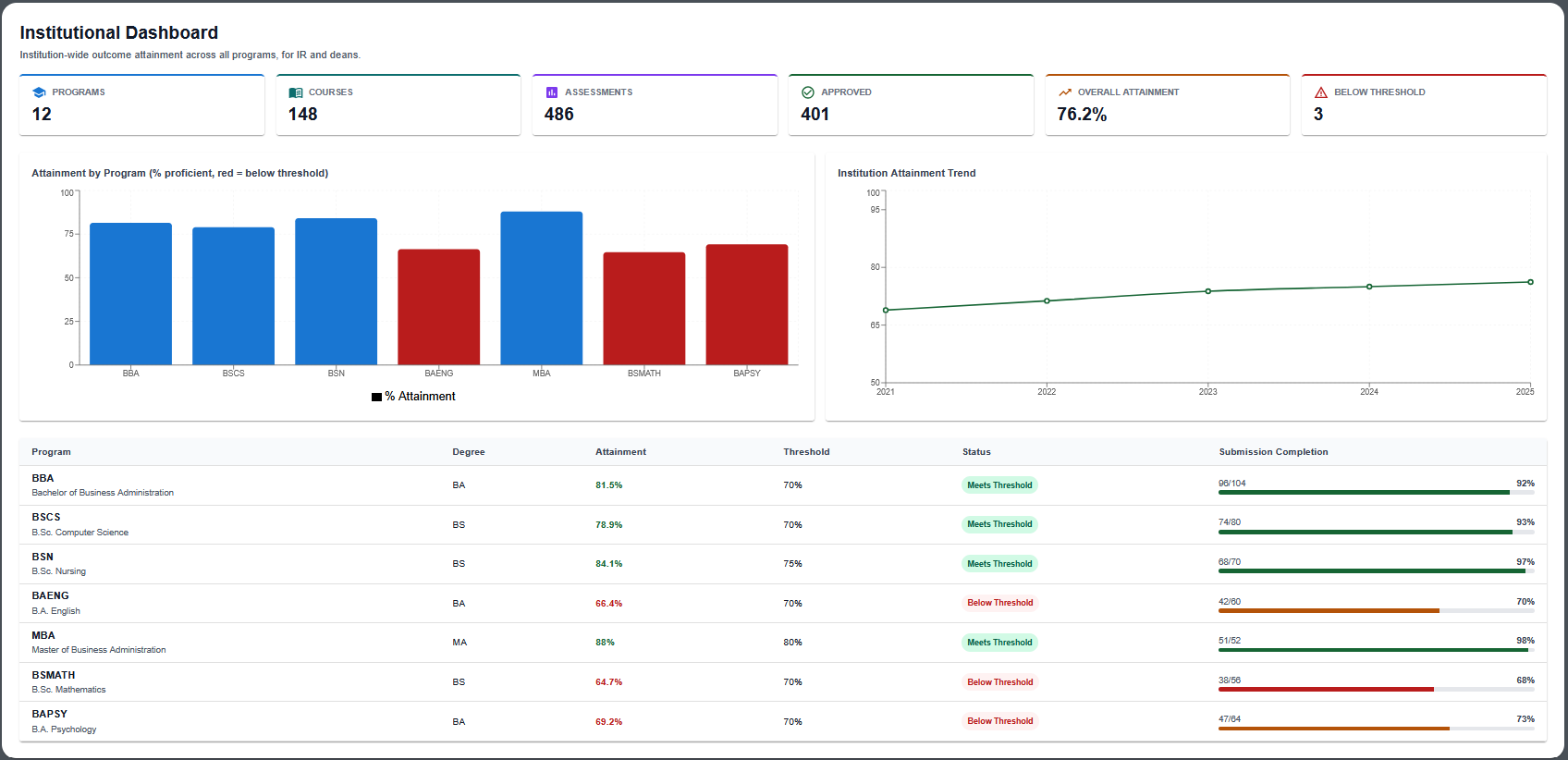Screen dimensions: 1568x760
Task: Select the BBA bar in attainment chart
Action: click(130, 294)
